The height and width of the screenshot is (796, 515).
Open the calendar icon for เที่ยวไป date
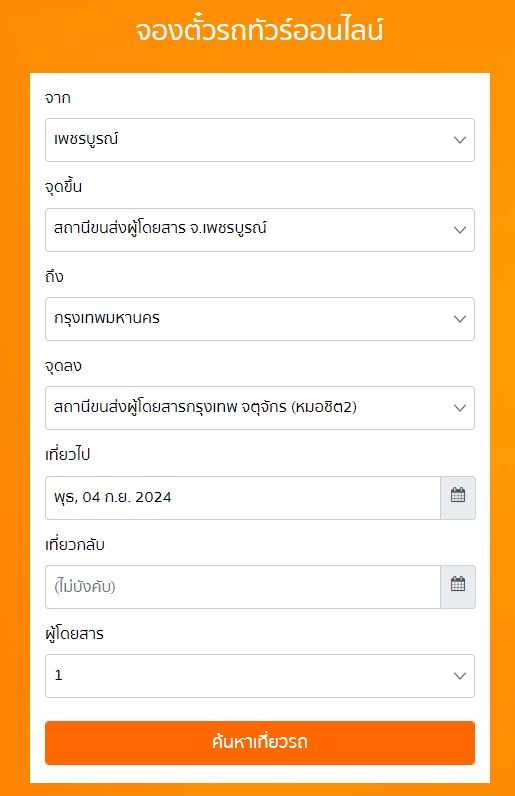point(458,498)
